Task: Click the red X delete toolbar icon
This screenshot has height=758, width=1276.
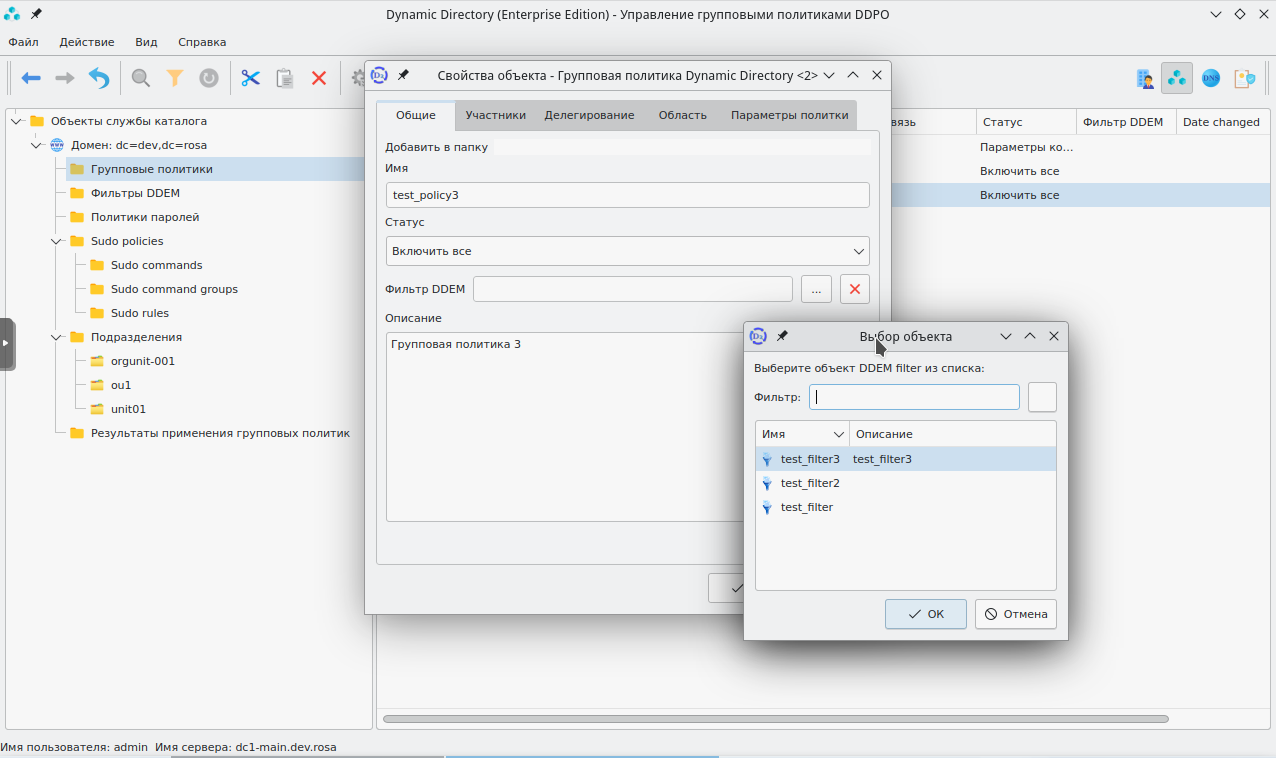Action: pos(319,78)
